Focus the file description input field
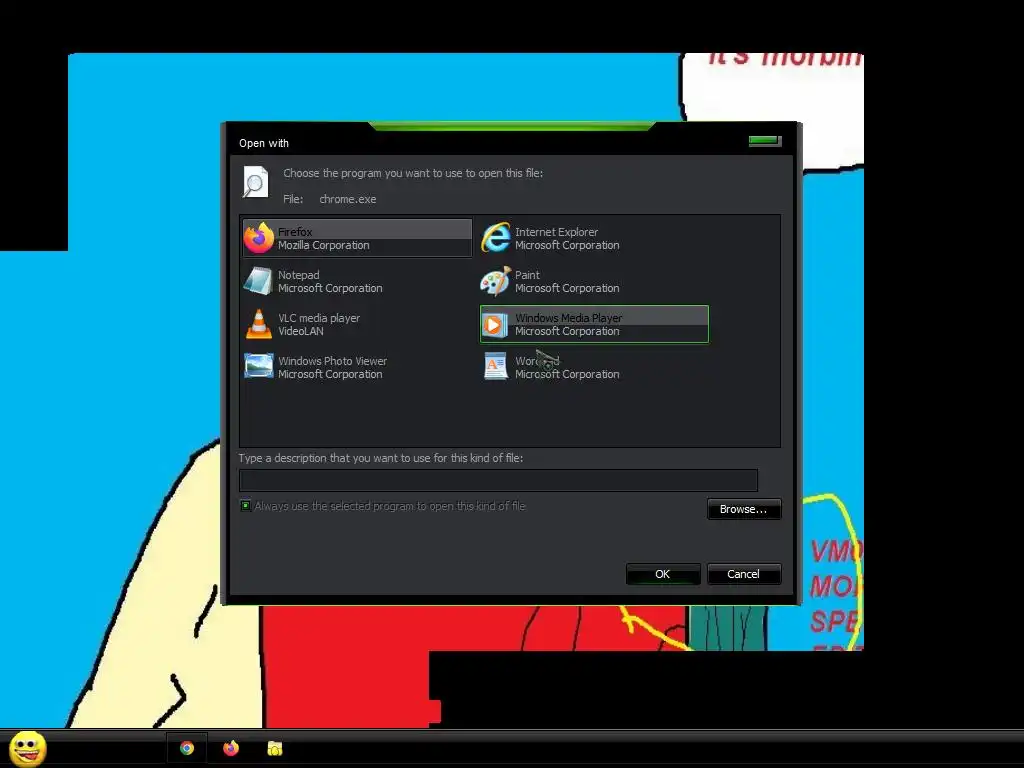1024x768 pixels. 498,480
